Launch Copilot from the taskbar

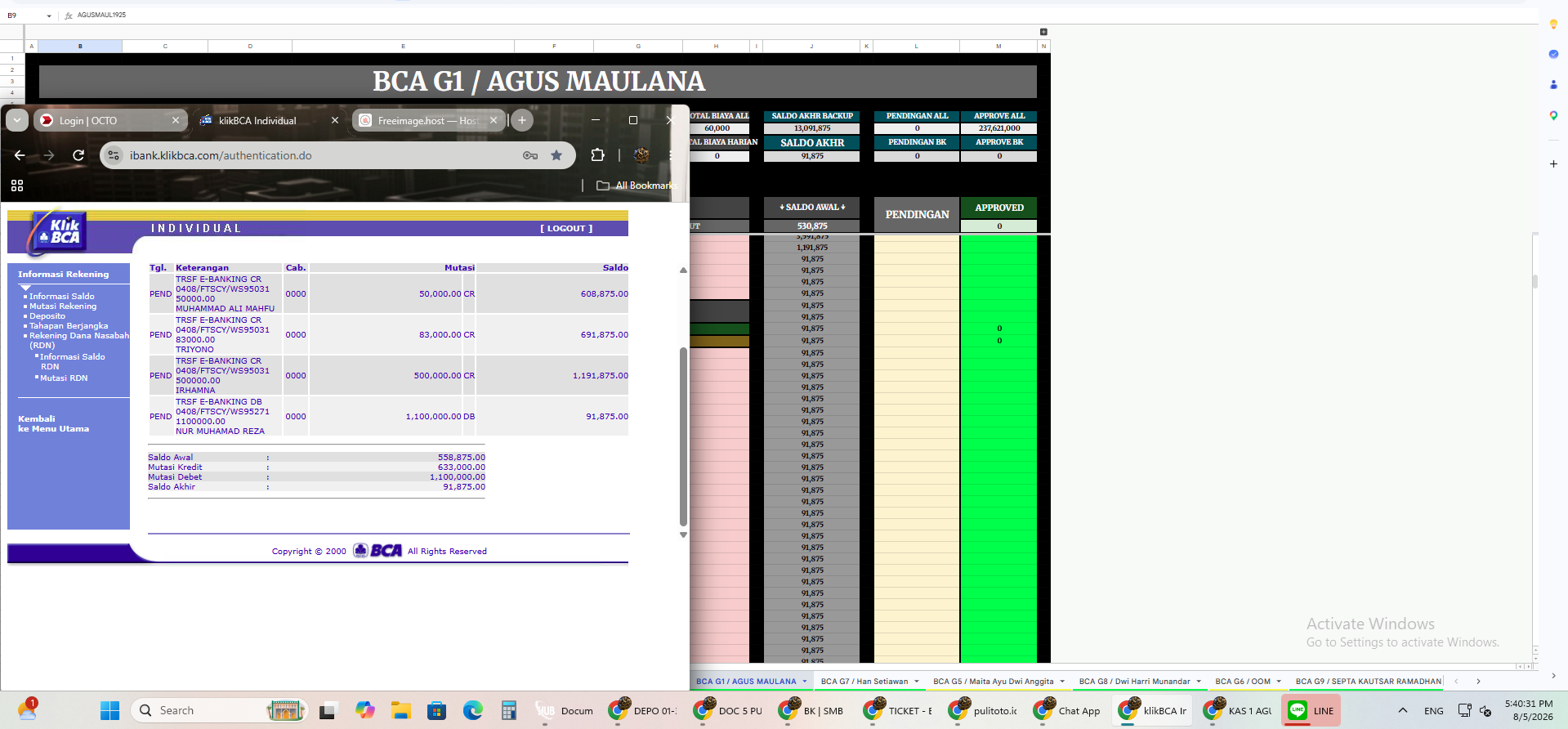tap(364, 710)
